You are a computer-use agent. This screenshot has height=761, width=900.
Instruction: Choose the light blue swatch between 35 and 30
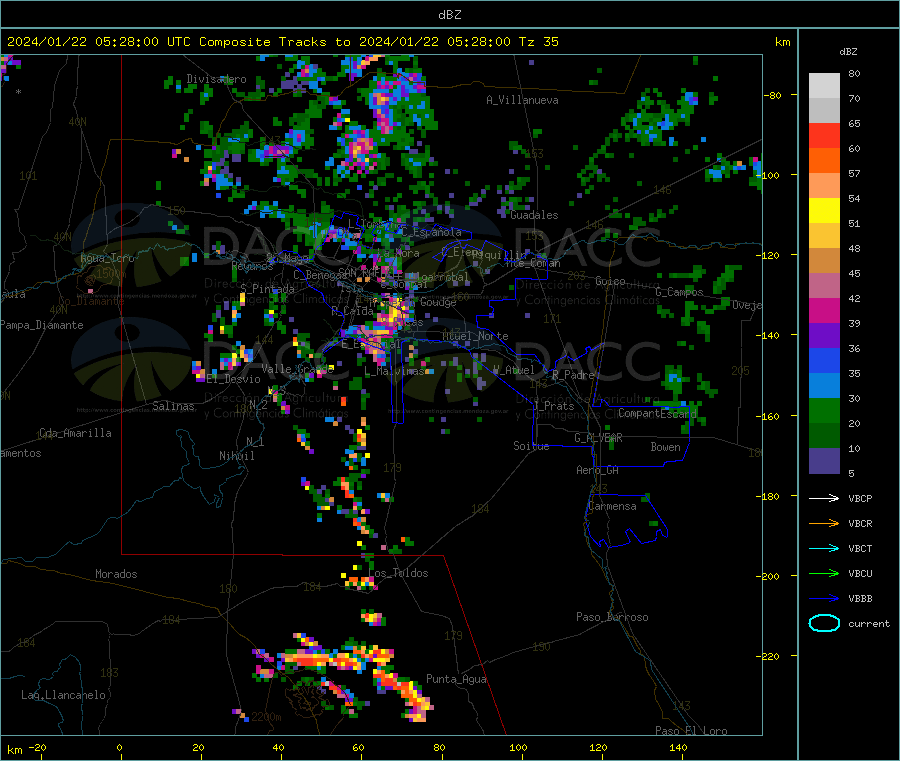tap(824, 386)
